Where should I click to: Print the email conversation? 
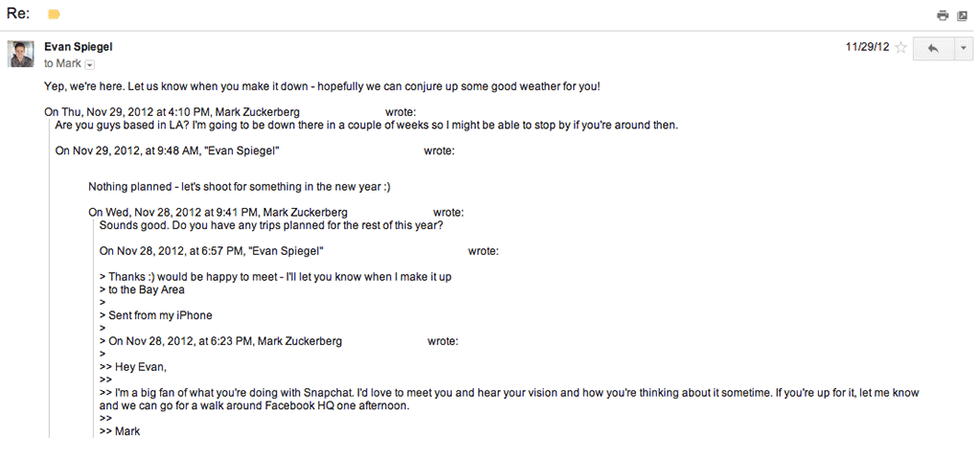pyautogui.click(x=941, y=15)
